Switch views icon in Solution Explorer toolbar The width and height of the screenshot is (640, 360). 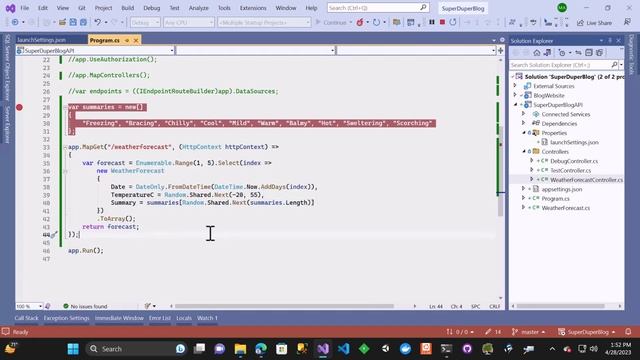547,53
